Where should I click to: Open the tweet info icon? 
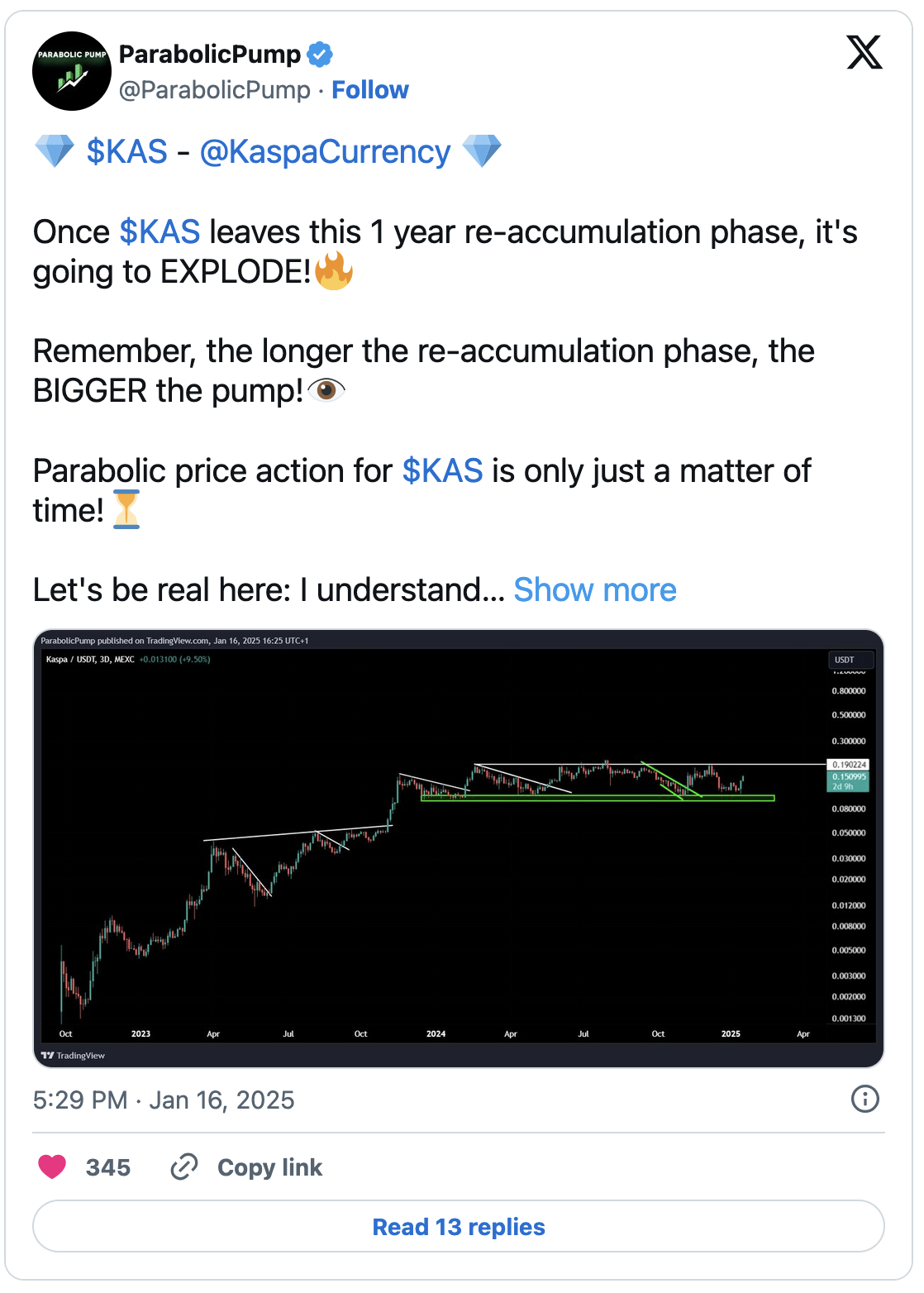tap(864, 1099)
